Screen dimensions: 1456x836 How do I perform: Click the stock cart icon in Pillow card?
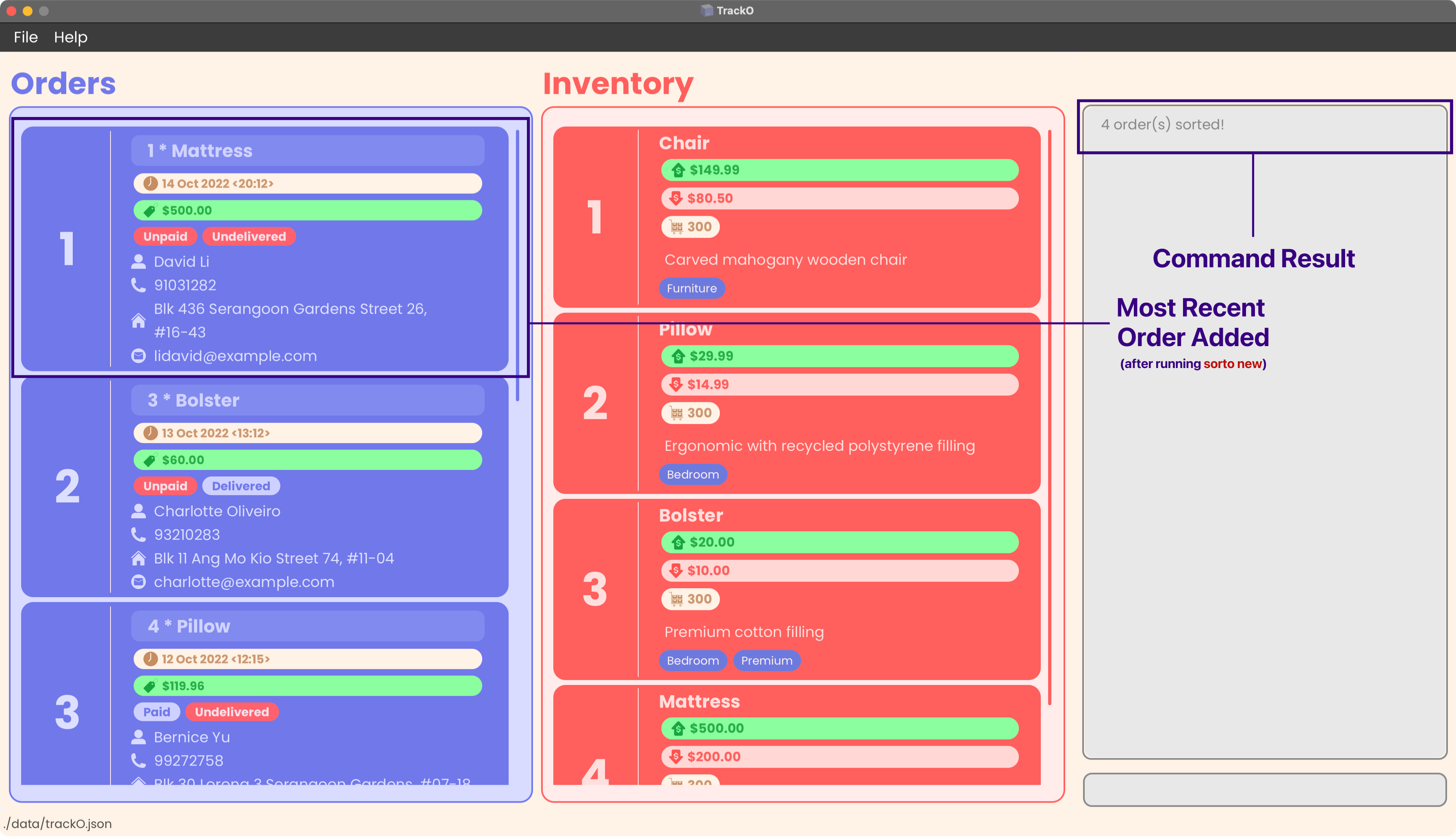coord(676,413)
